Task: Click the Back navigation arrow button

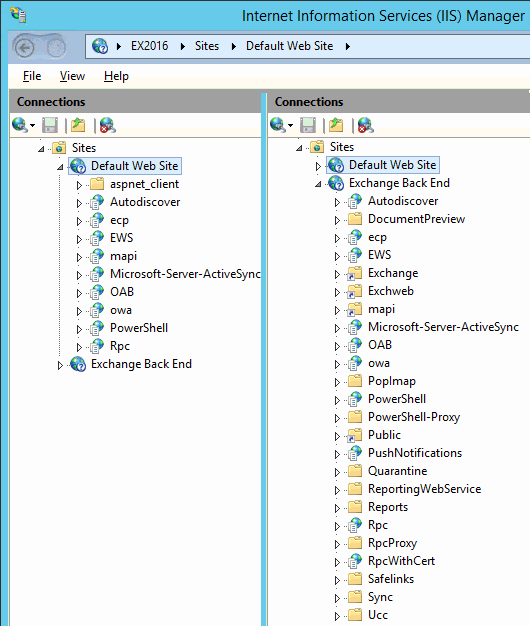Action: [x=24, y=48]
